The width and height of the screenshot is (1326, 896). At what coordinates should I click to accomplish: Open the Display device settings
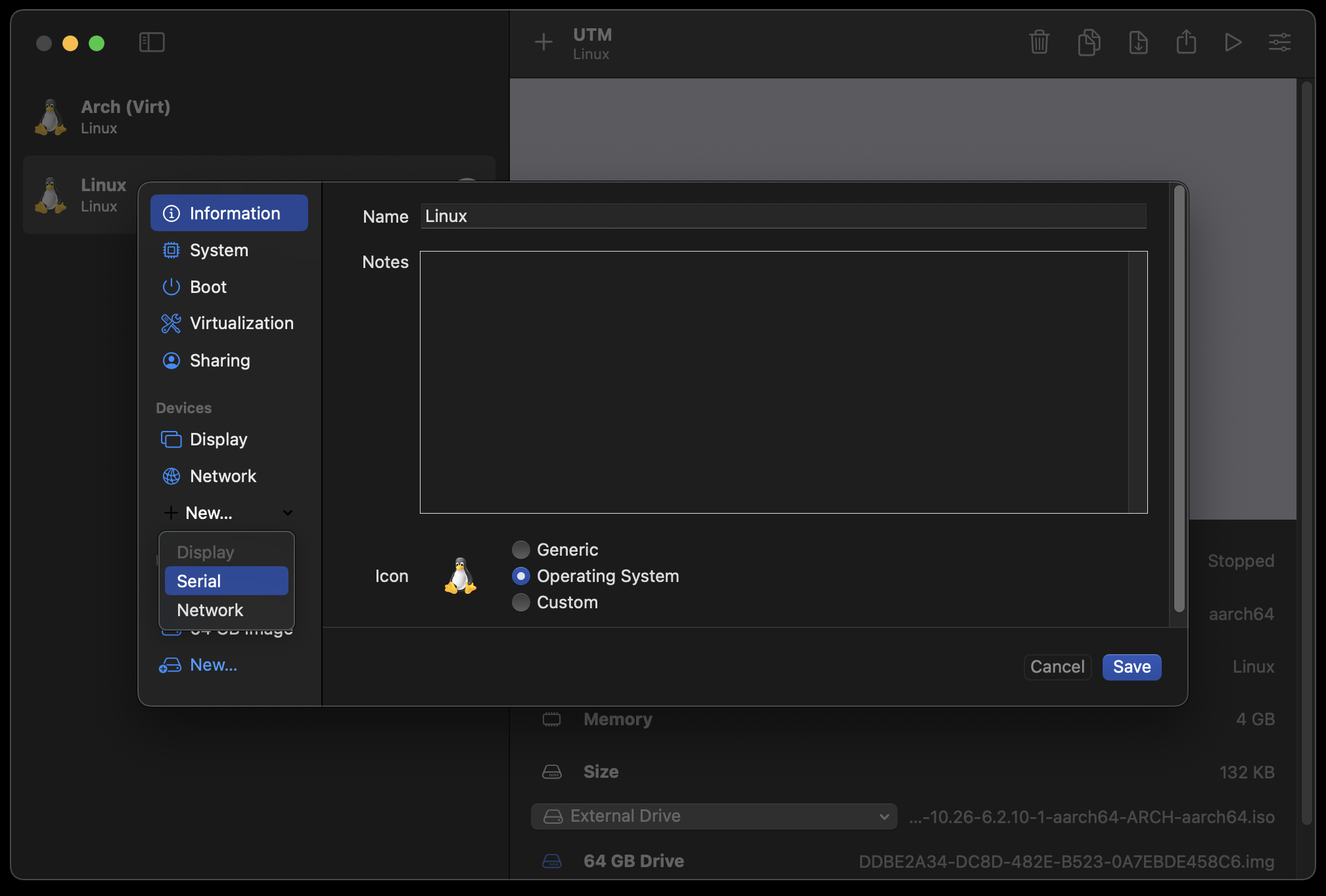[x=229, y=439]
